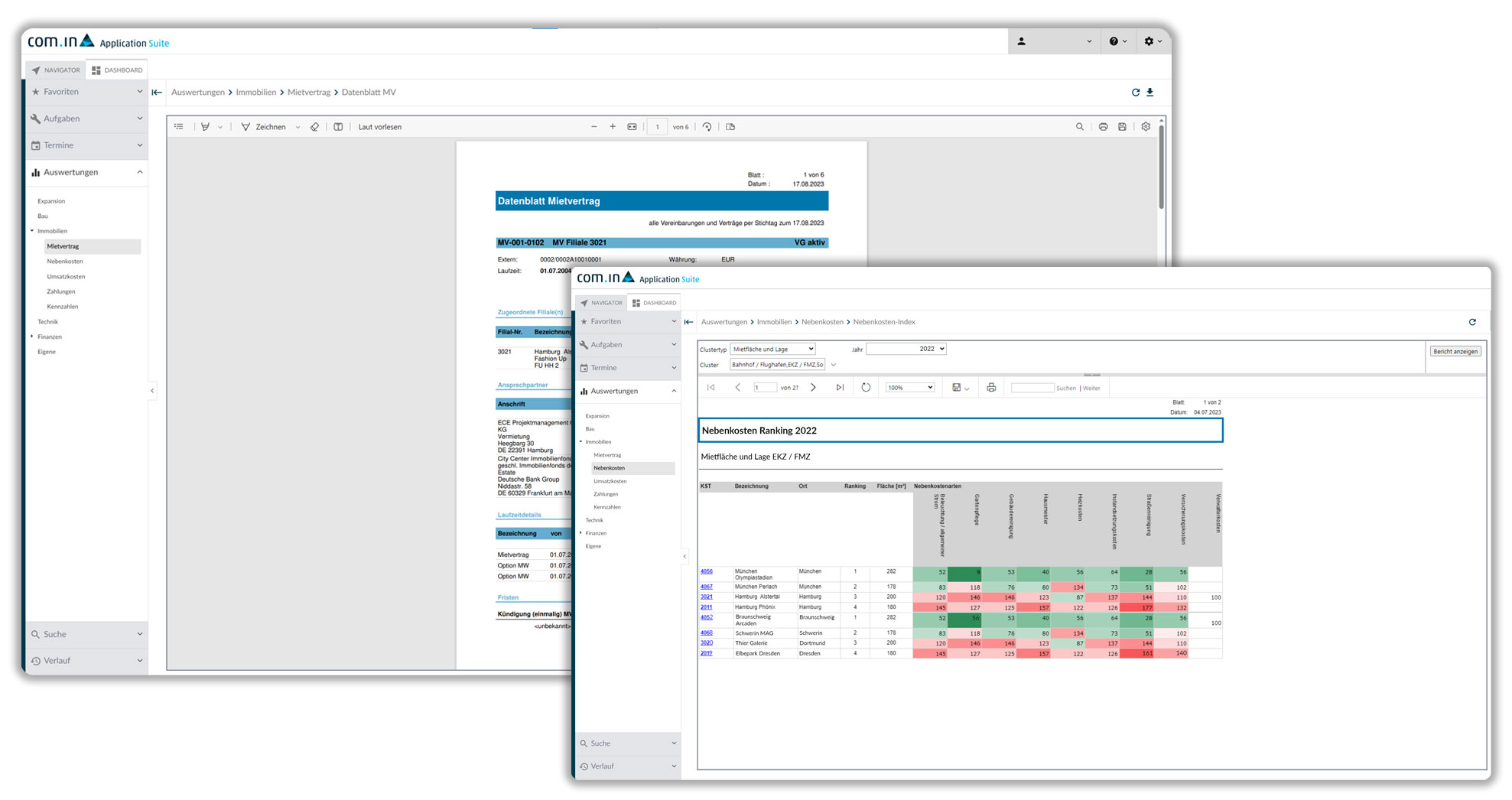The image size is (1512, 800).
Task: Open the Clustertyp dropdown
Action: click(x=772, y=349)
